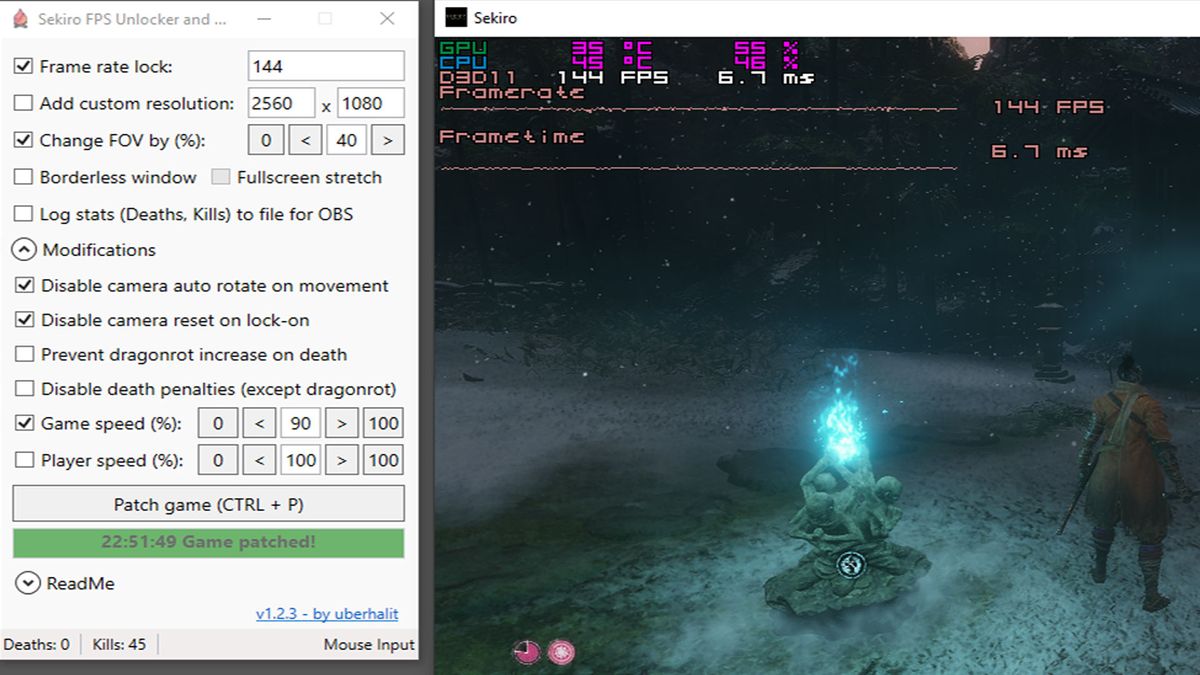Enable Prevent dragonrot increase on death
The width and height of the screenshot is (1200, 675).
25,354
